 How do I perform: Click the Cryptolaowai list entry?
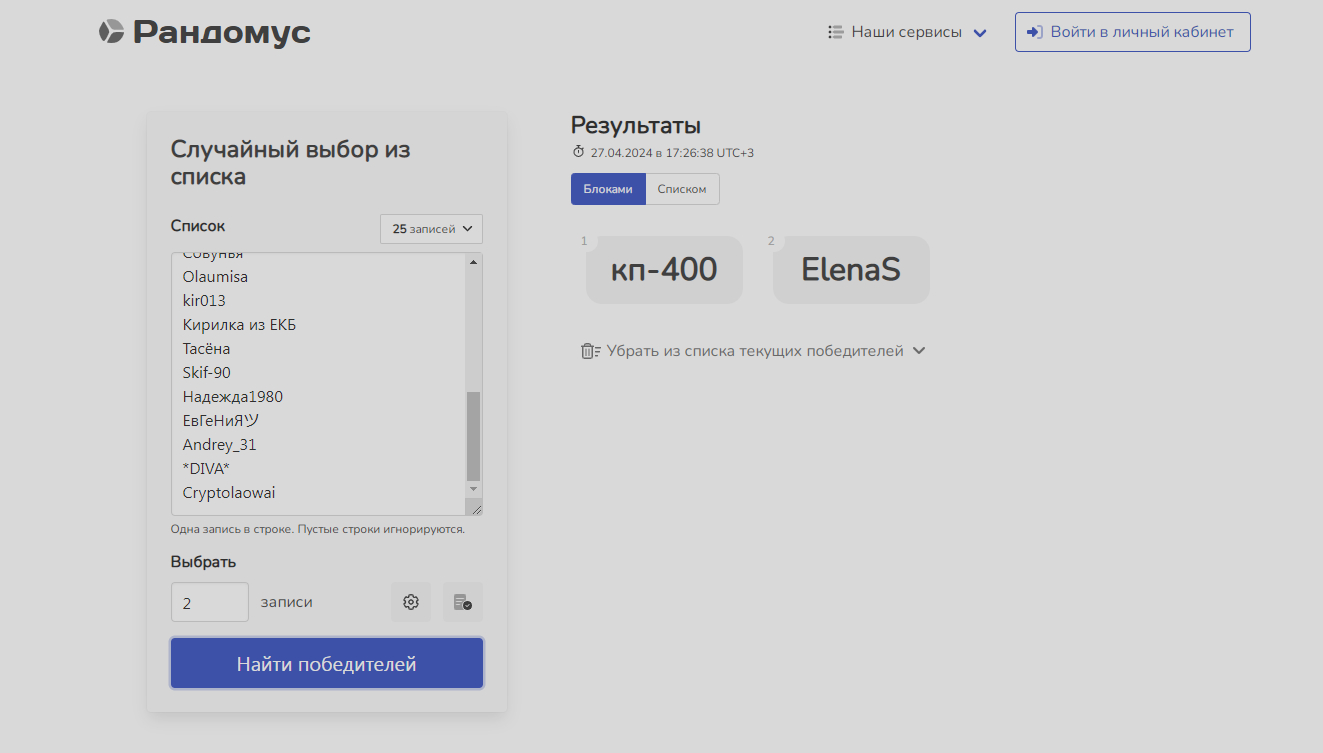pos(229,492)
